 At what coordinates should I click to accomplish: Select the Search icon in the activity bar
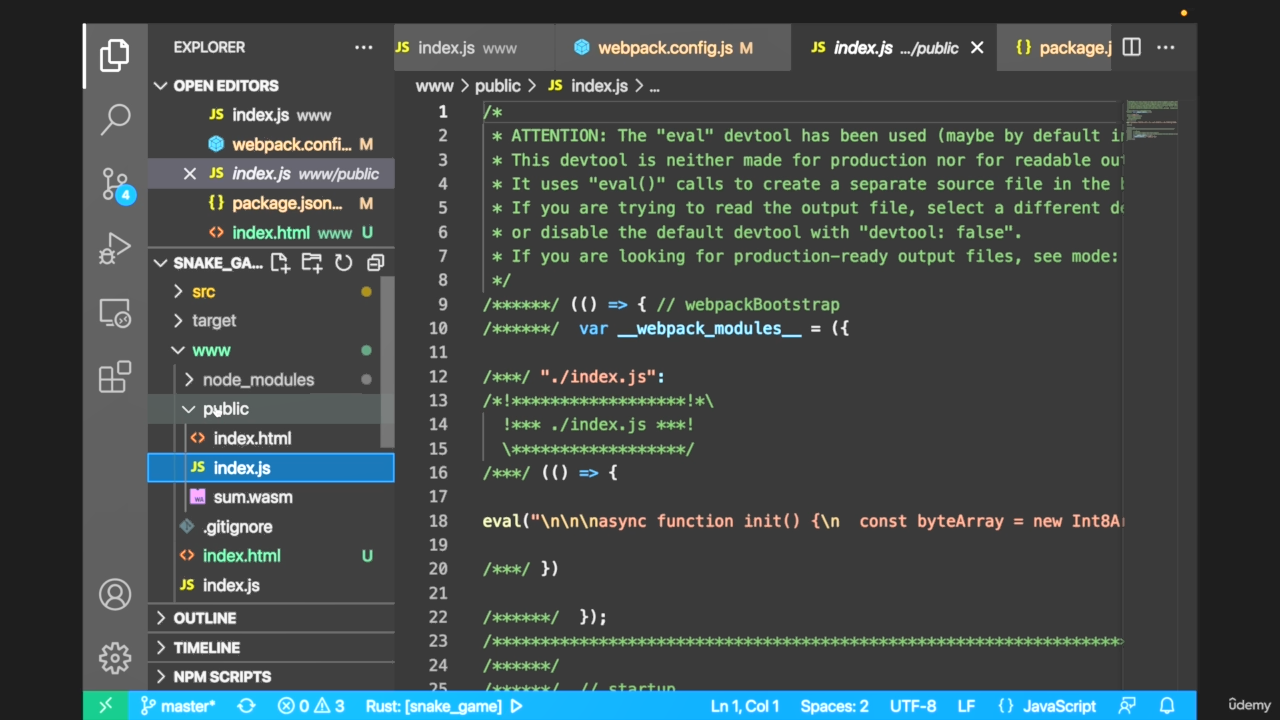pos(115,119)
